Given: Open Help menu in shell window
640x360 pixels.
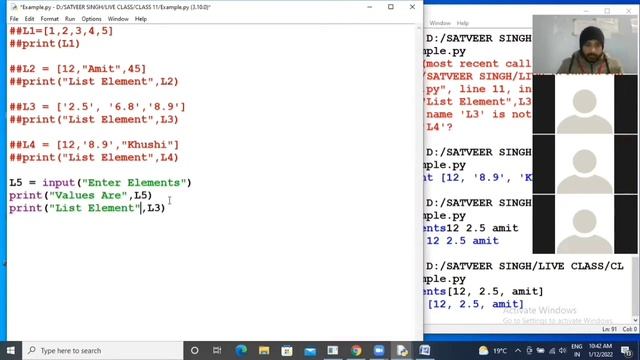Looking at the screenshot, I should [462, 23].
